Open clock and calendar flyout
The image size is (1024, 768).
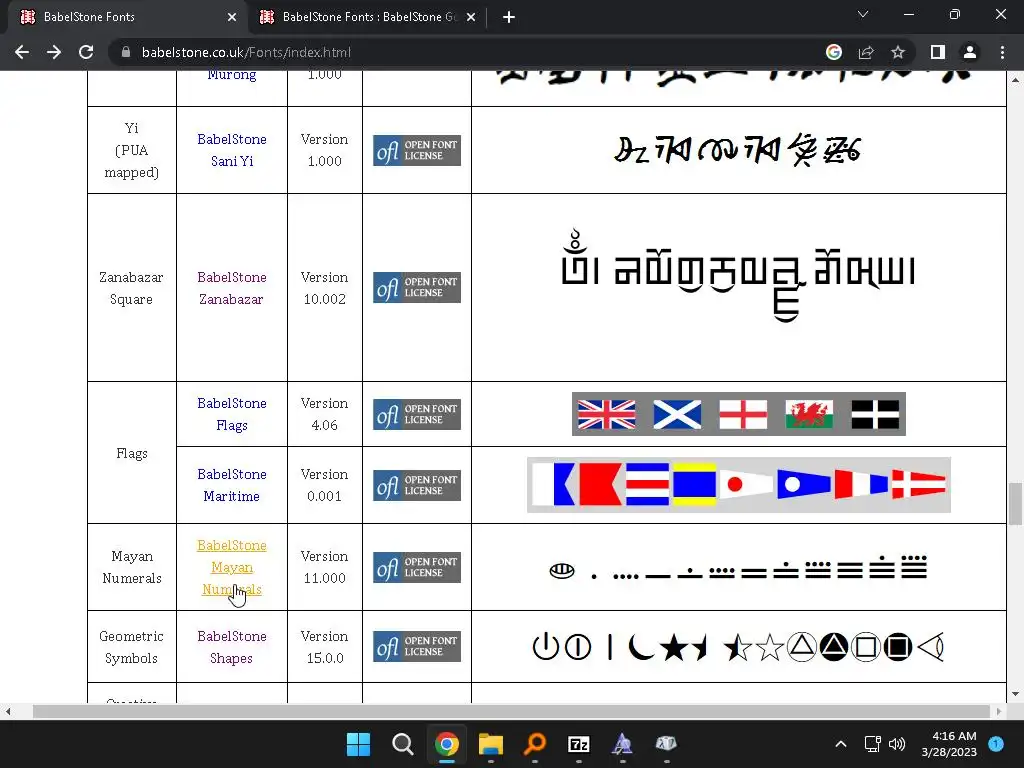pyautogui.click(x=949, y=744)
